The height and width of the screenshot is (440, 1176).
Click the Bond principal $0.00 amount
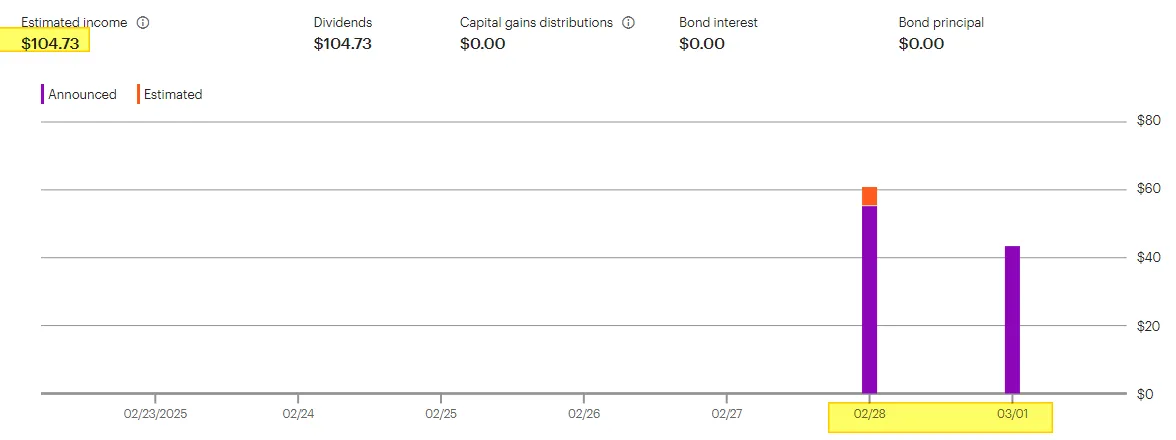[x=921, y=43]
